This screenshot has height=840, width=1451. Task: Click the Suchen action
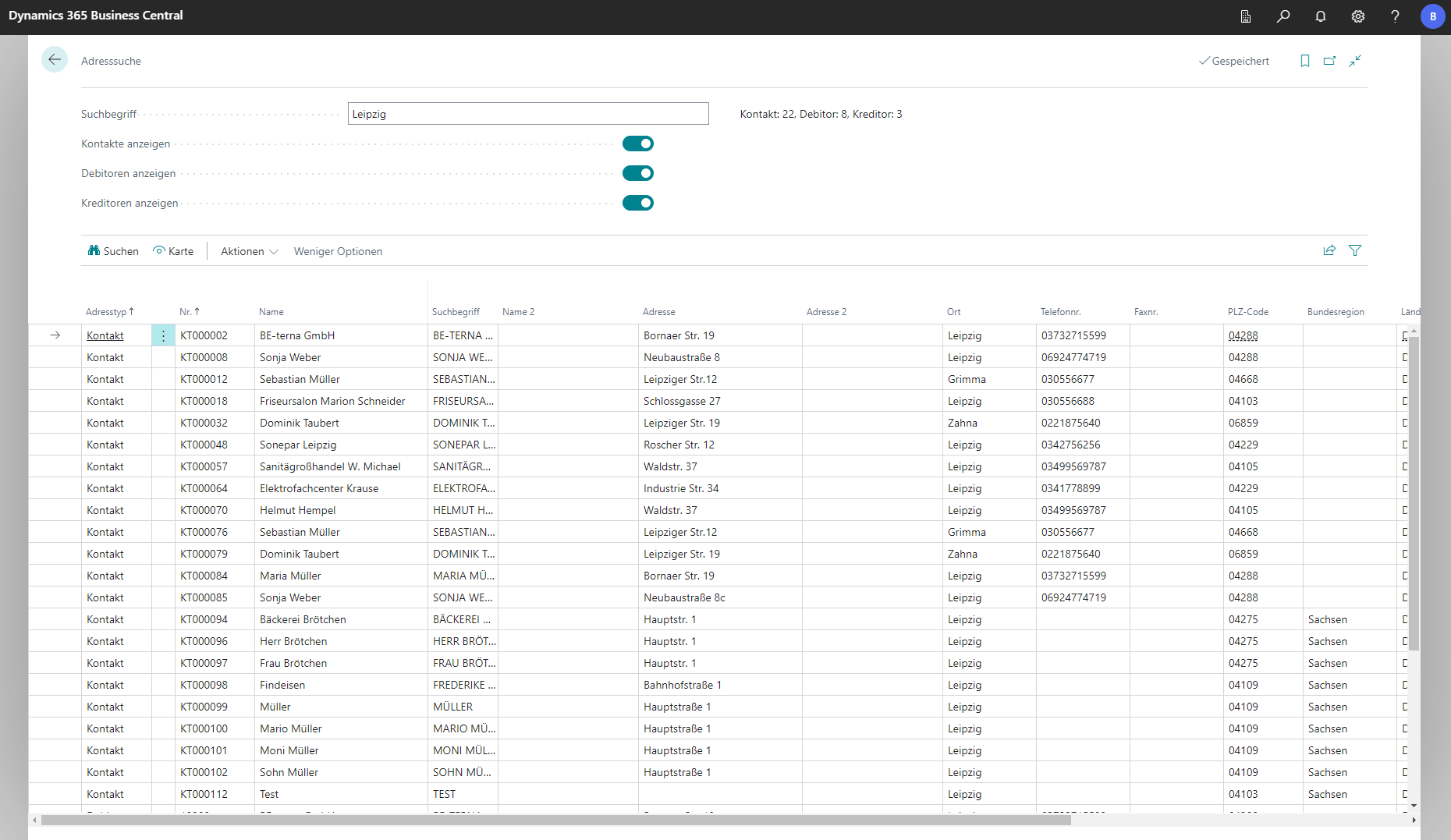[113, 251]
